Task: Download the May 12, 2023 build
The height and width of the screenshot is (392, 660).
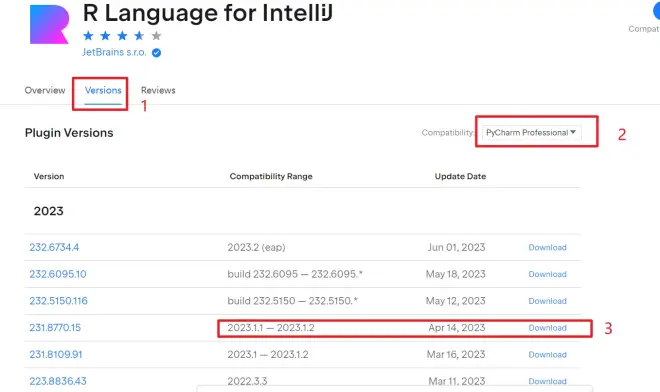Action: (x=547, y=301)
